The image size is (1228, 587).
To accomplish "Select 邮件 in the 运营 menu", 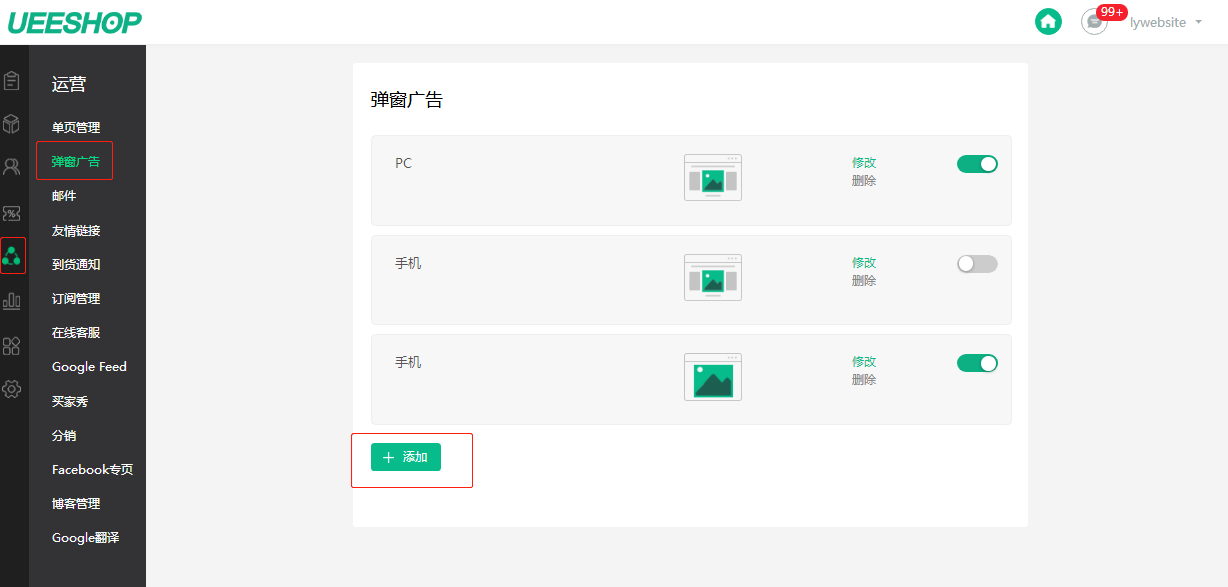I will pyautogui.click(x=64, y=196).
